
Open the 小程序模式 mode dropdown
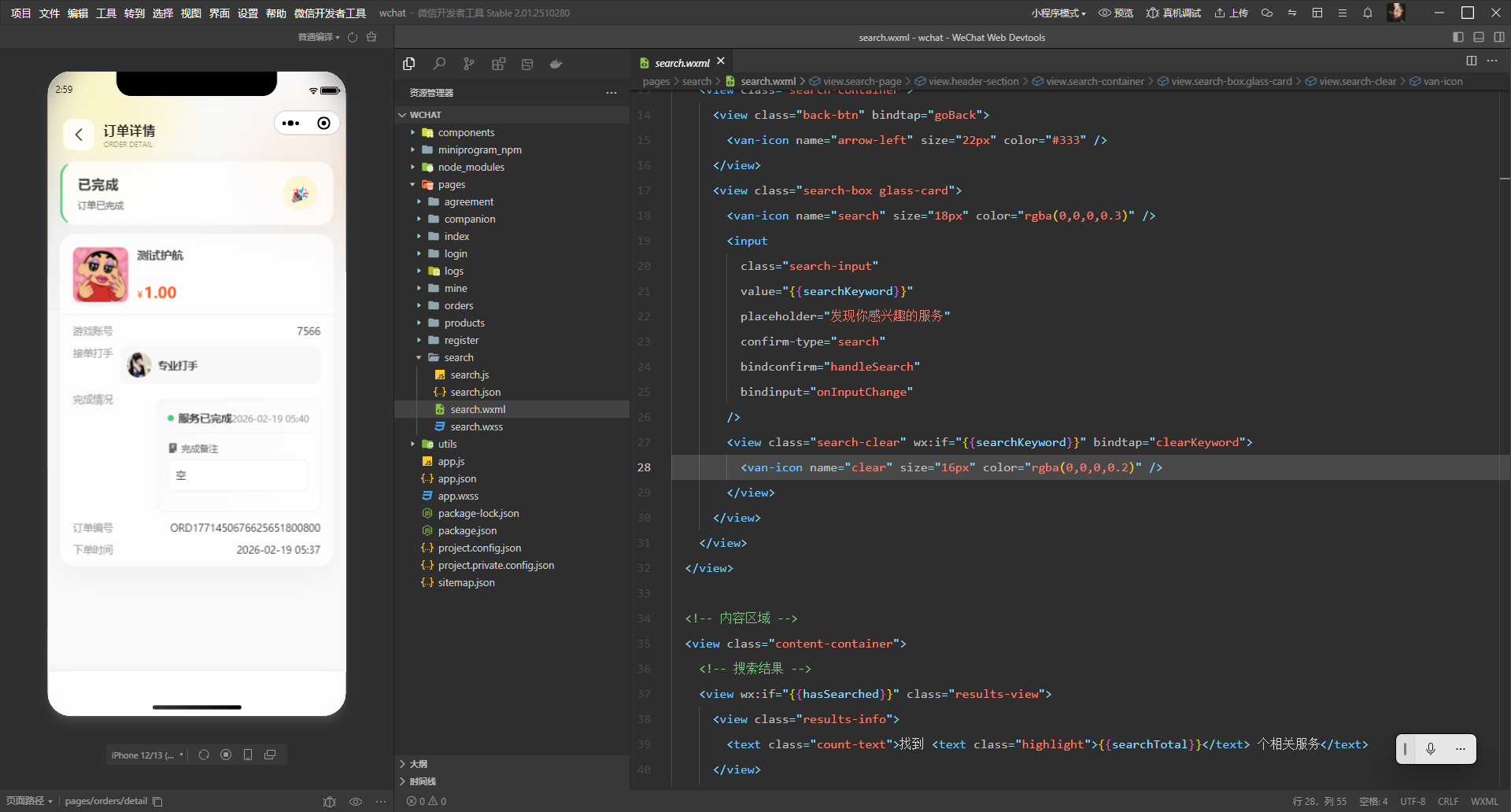(x=1058, y=13)
